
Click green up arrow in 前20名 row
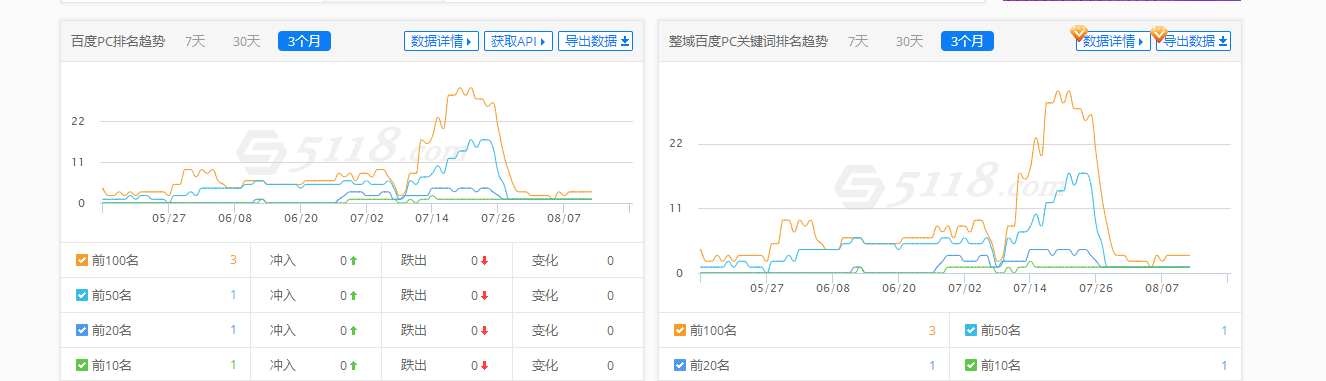point(353,331)
